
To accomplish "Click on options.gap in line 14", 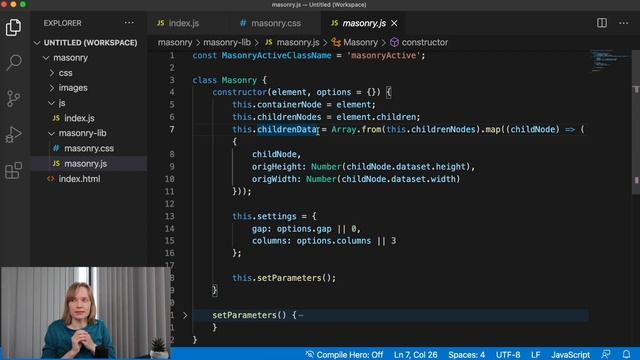I will 304,229.
